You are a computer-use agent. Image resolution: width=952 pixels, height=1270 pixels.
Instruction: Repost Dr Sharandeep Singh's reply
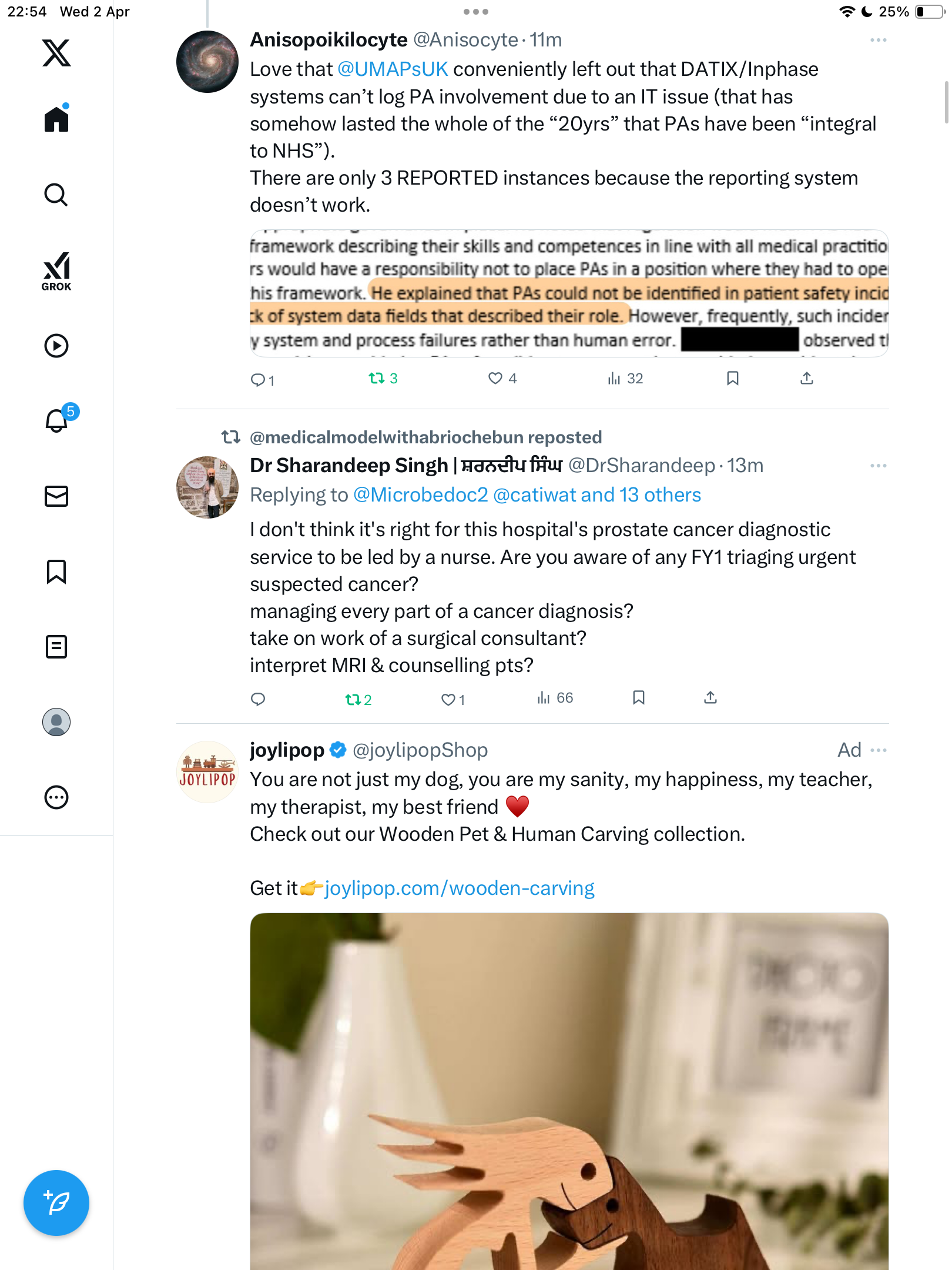pos(358,699)
